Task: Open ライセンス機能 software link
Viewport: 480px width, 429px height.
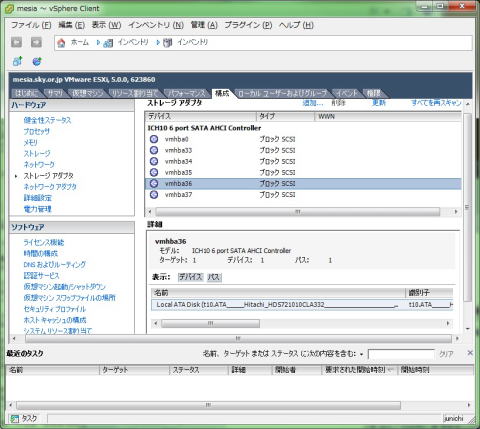Action: [44, 242]
